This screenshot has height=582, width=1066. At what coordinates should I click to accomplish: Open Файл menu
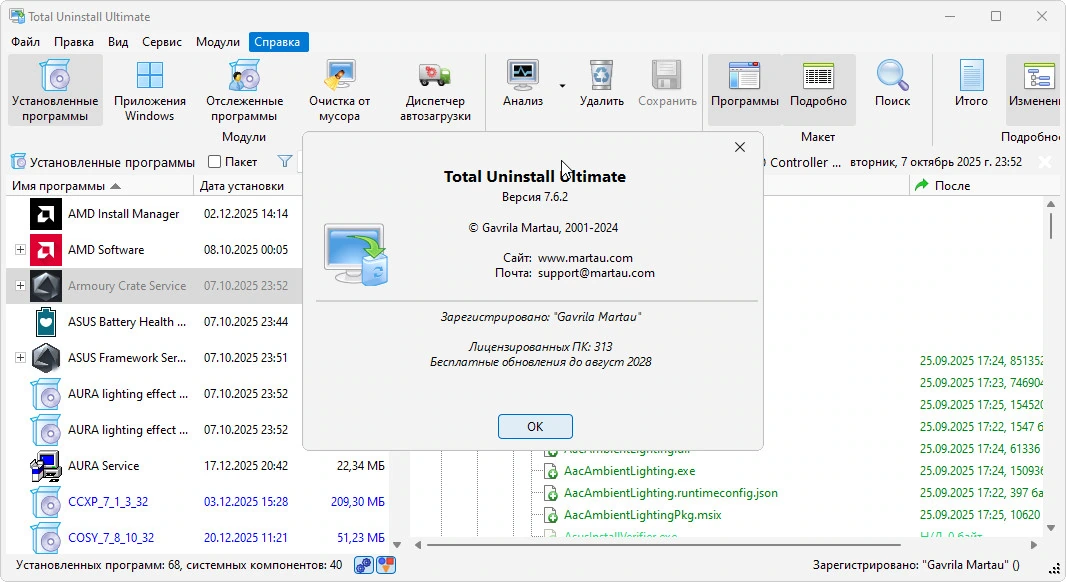point(25,42)
